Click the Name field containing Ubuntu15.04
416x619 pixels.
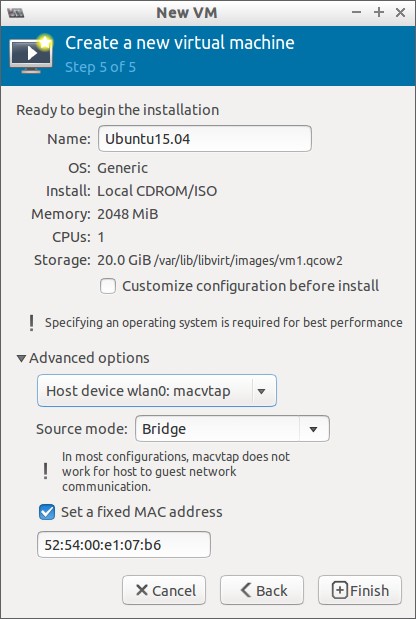pyautogui.click(x=205, y=139)
